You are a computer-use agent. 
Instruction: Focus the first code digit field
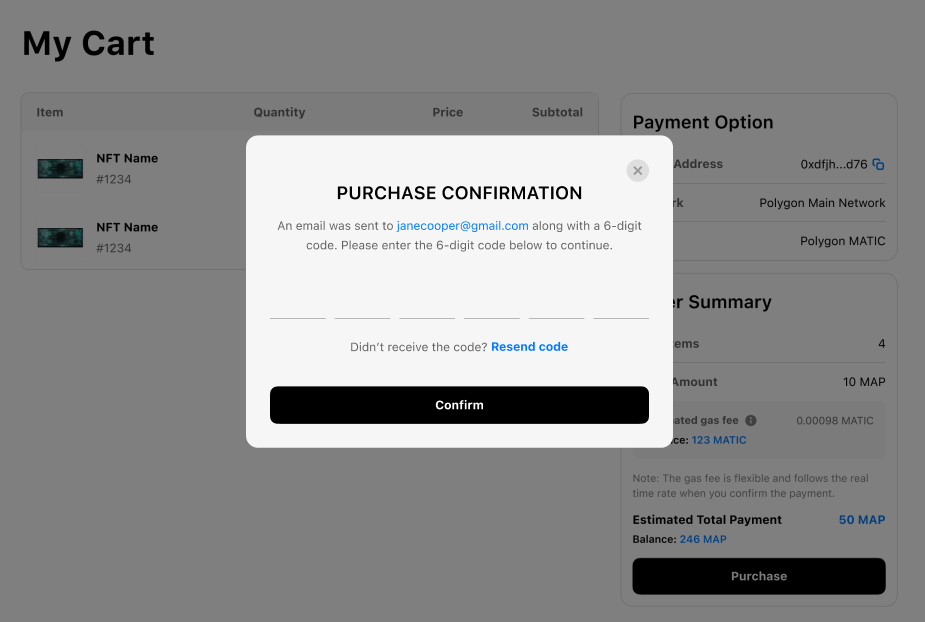[x=298, y=304]
